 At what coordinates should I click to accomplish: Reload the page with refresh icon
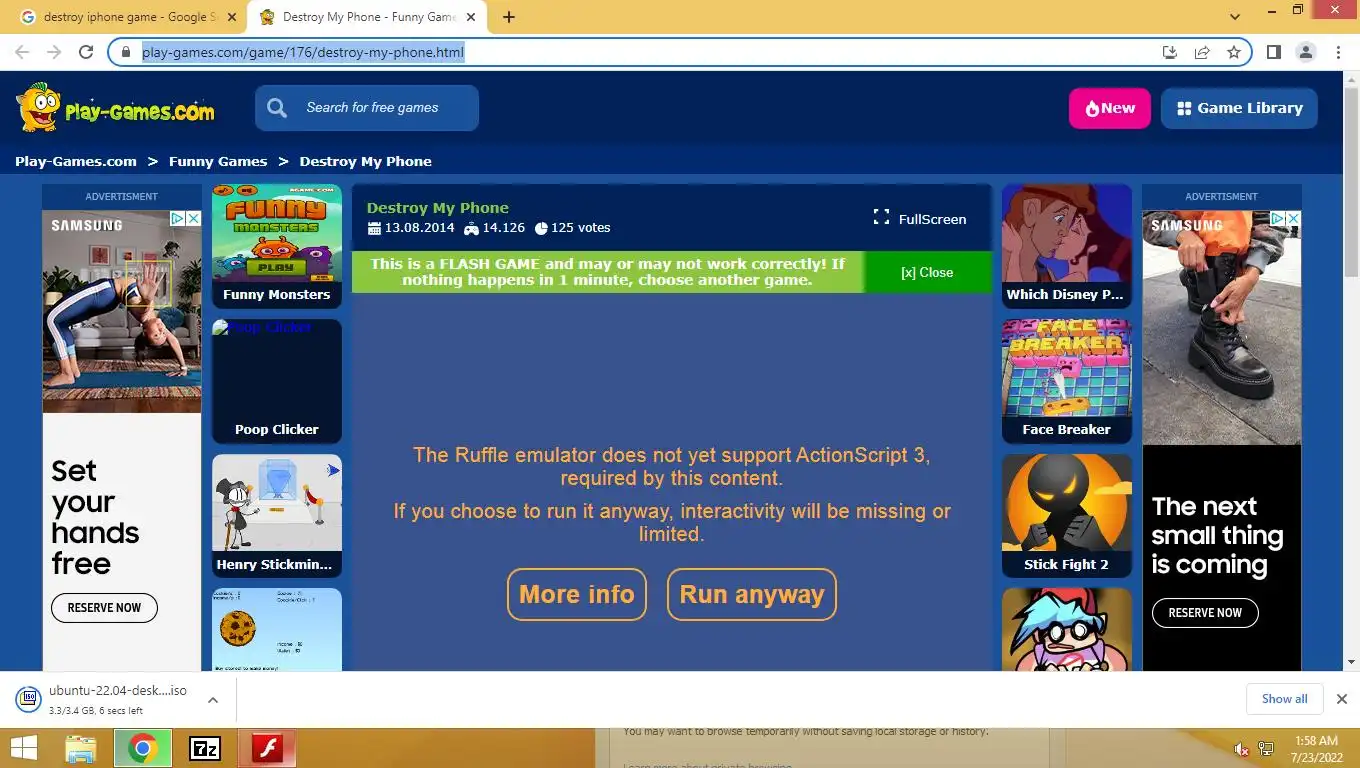tap(86, 52)
